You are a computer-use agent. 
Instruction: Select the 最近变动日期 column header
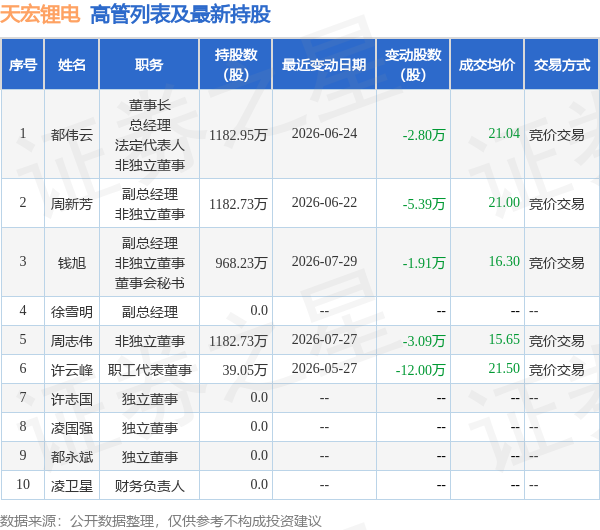[x=324, y=65]
